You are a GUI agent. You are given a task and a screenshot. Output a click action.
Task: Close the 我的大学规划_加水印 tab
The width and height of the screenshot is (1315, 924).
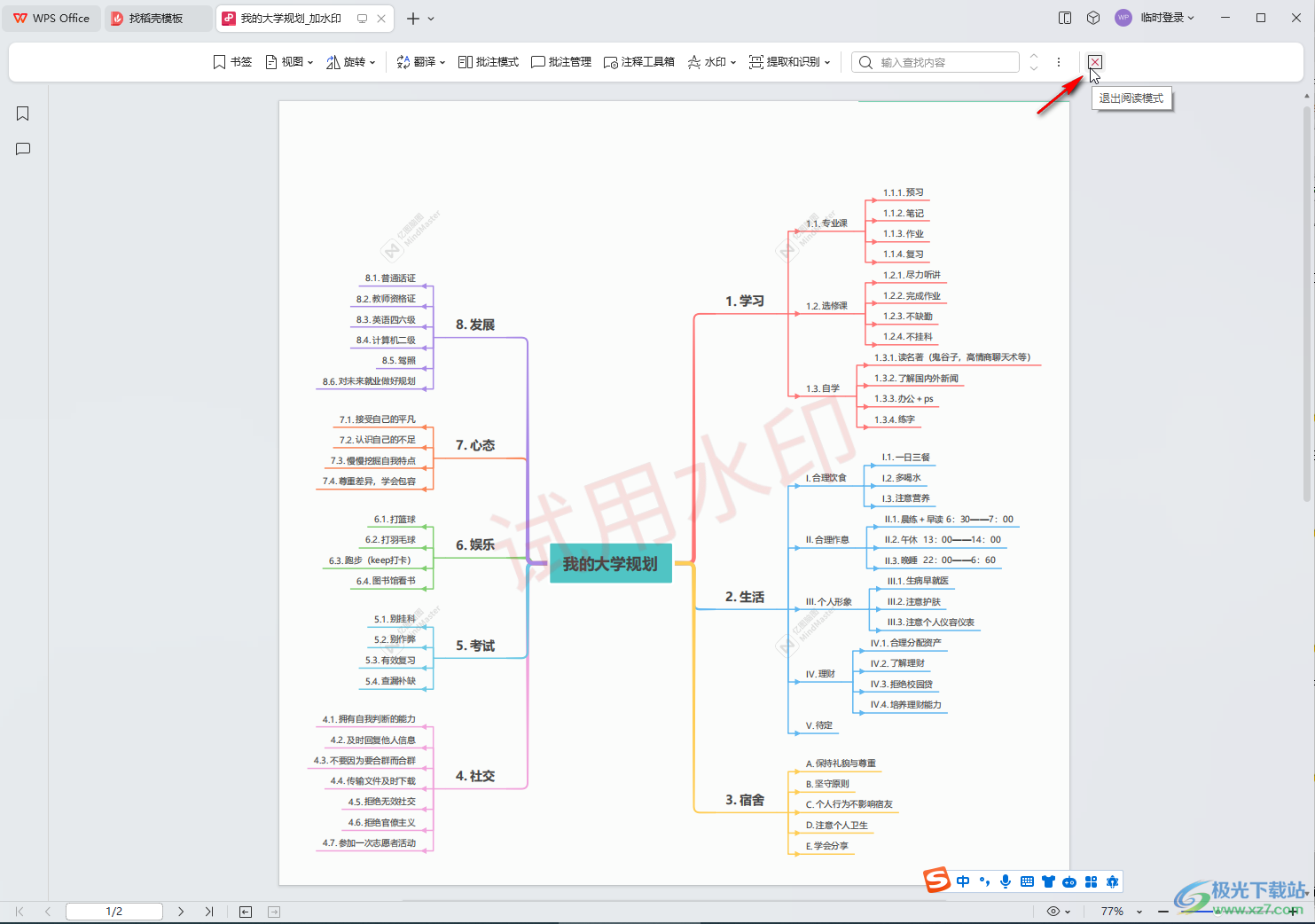(381, 18)
